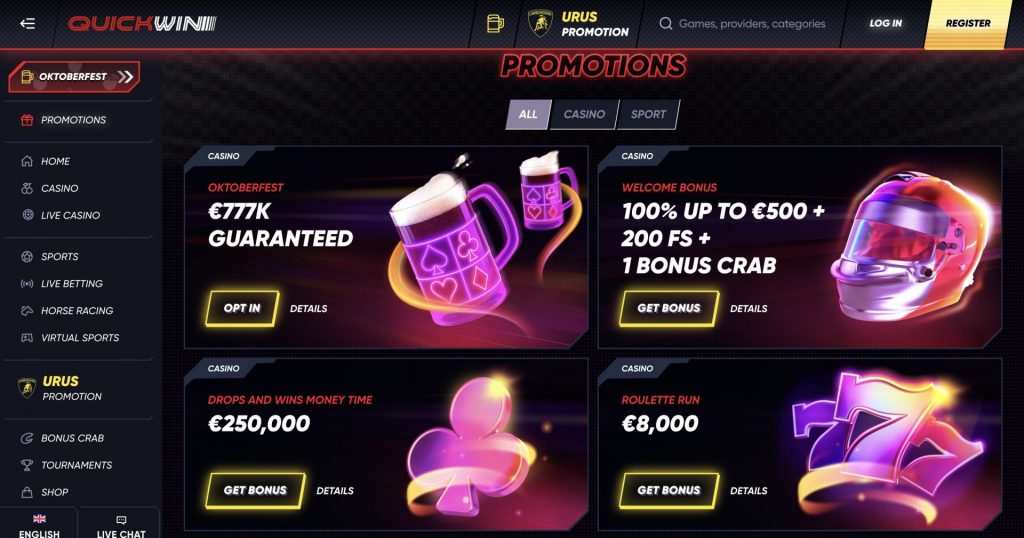
Task: Open the English language selector
Action: [39, 526]
